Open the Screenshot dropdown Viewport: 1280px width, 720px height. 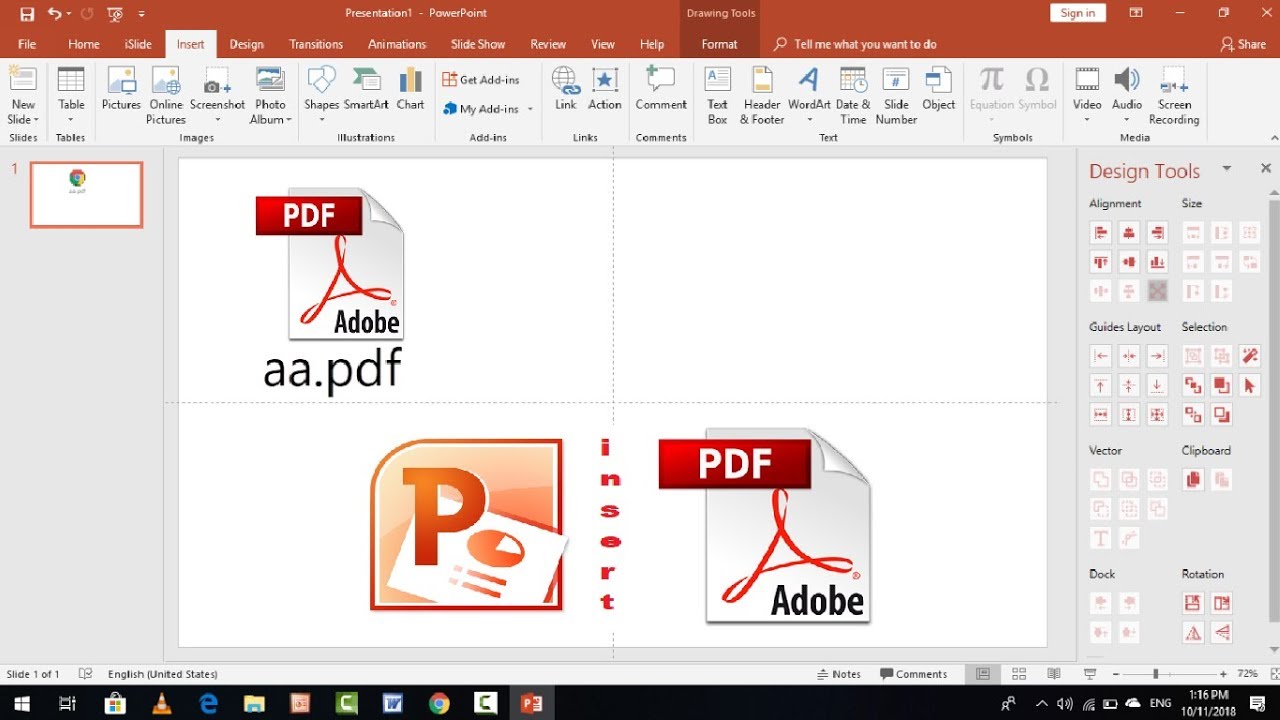point(217,120)
